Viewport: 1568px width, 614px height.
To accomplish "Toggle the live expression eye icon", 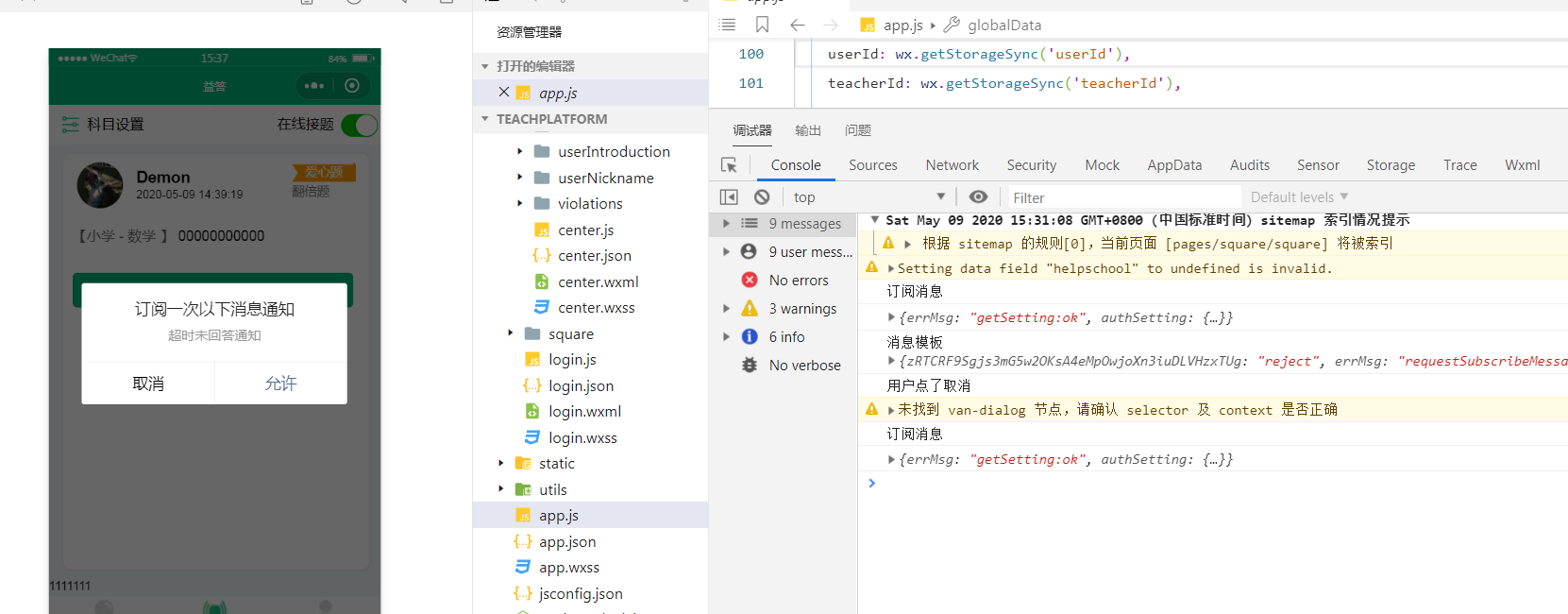I will pos(979,196).
